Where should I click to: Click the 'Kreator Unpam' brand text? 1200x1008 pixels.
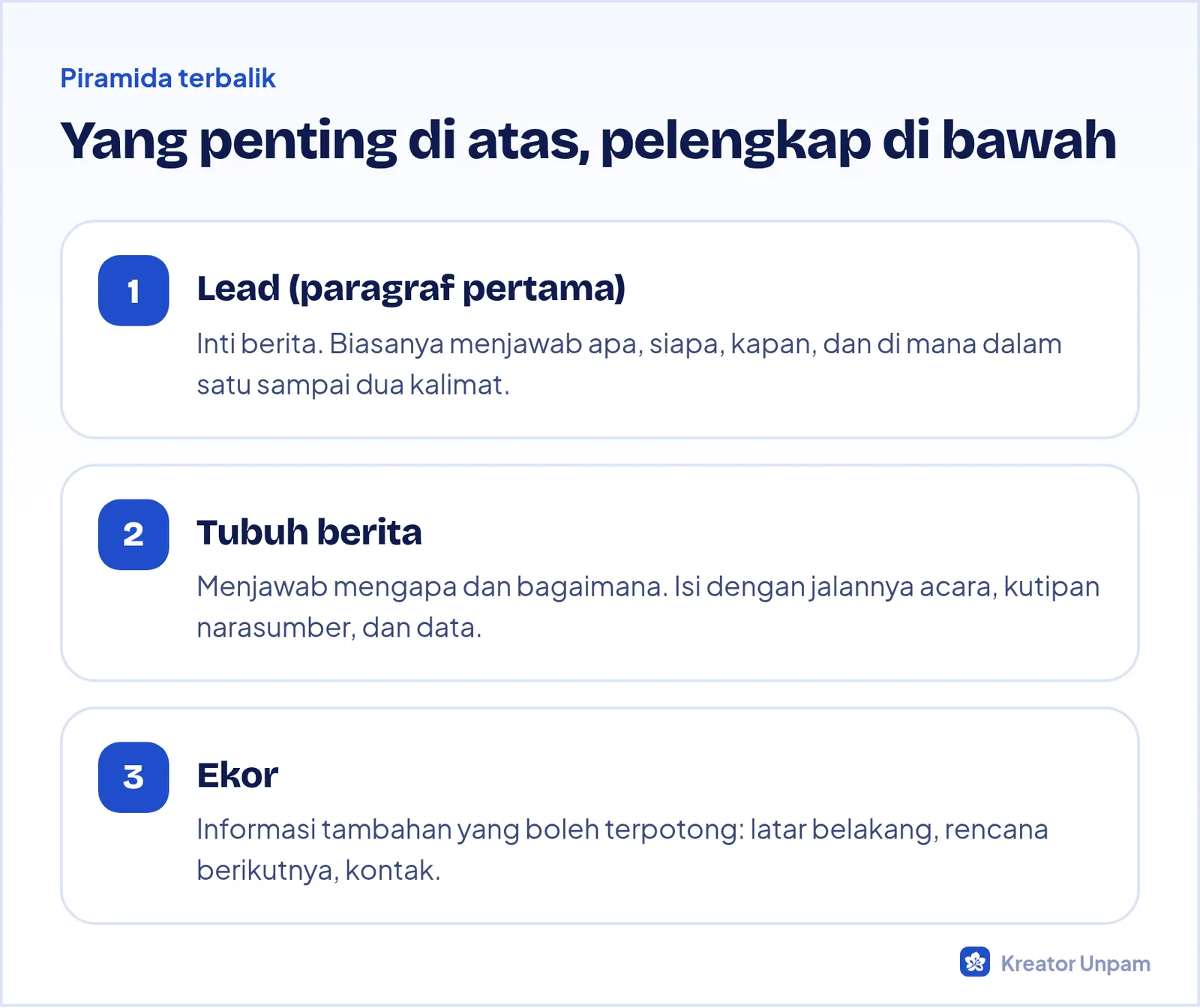(1075, 964)
